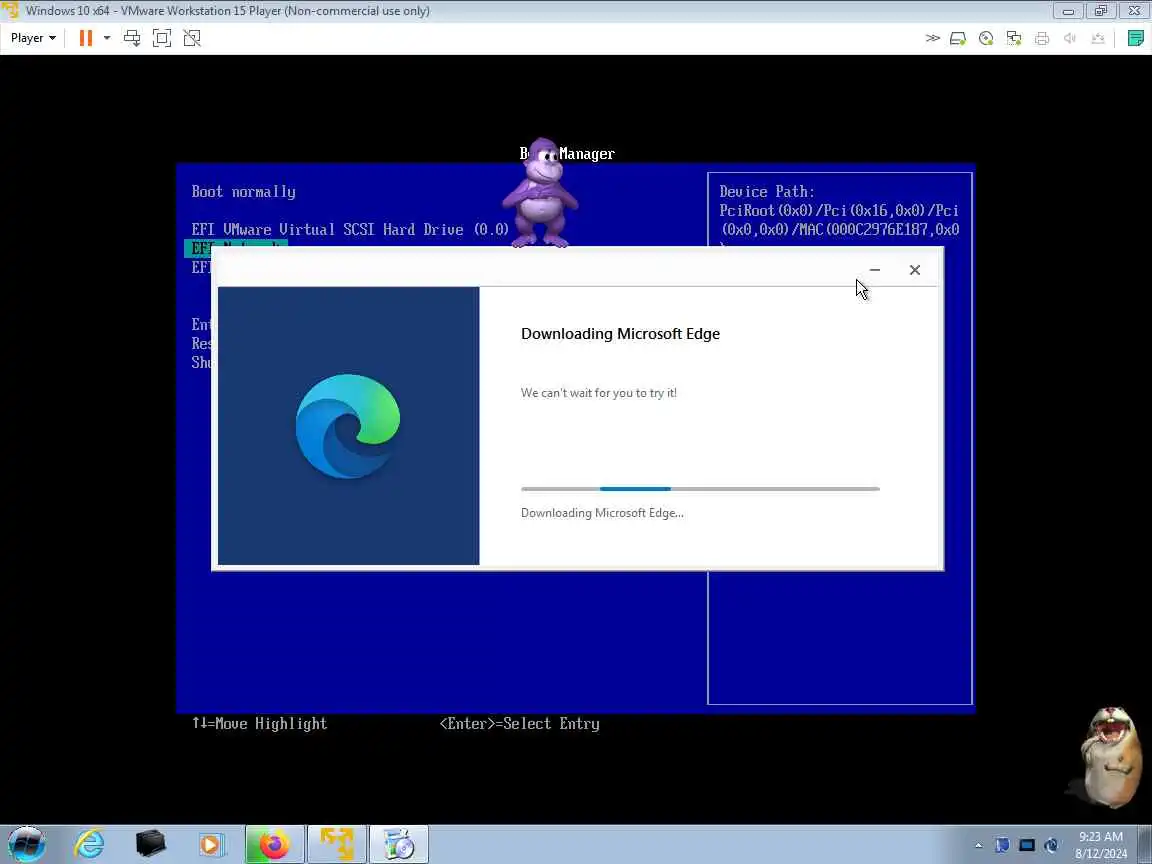Close the Microsoft Edge download dialog

[x=915, y=270]
